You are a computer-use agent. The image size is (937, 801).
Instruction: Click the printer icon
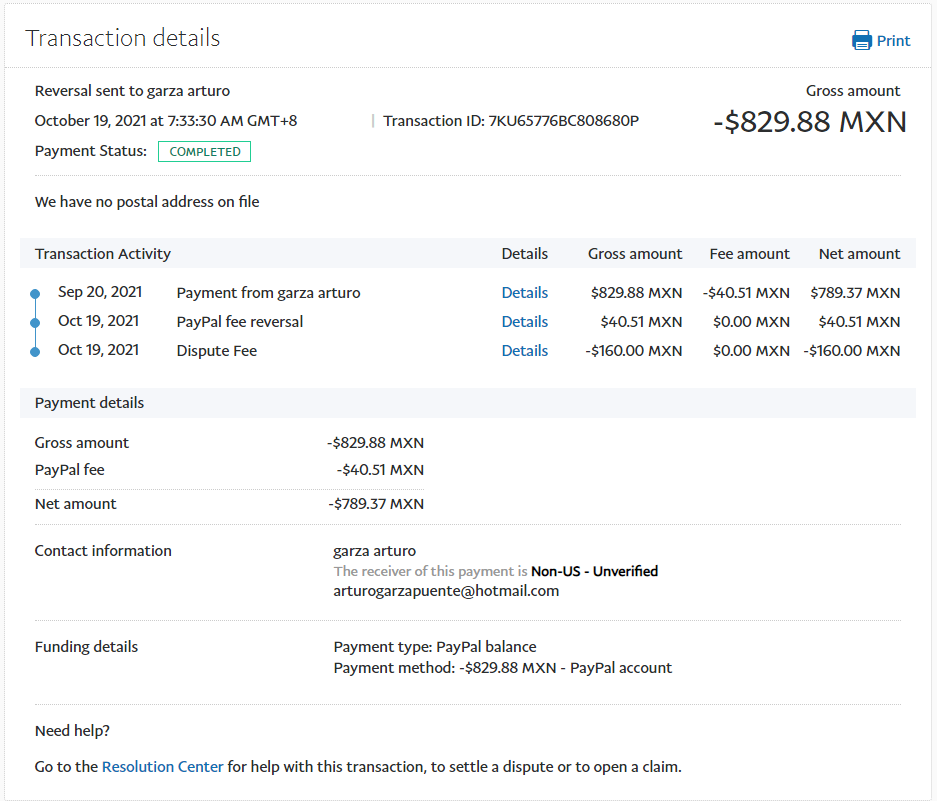tap(861, 41)
